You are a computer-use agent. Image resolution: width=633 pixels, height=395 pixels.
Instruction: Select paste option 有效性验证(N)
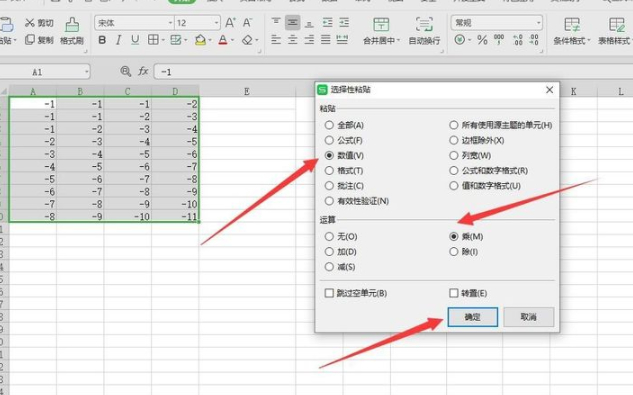[x=356, y=201]
